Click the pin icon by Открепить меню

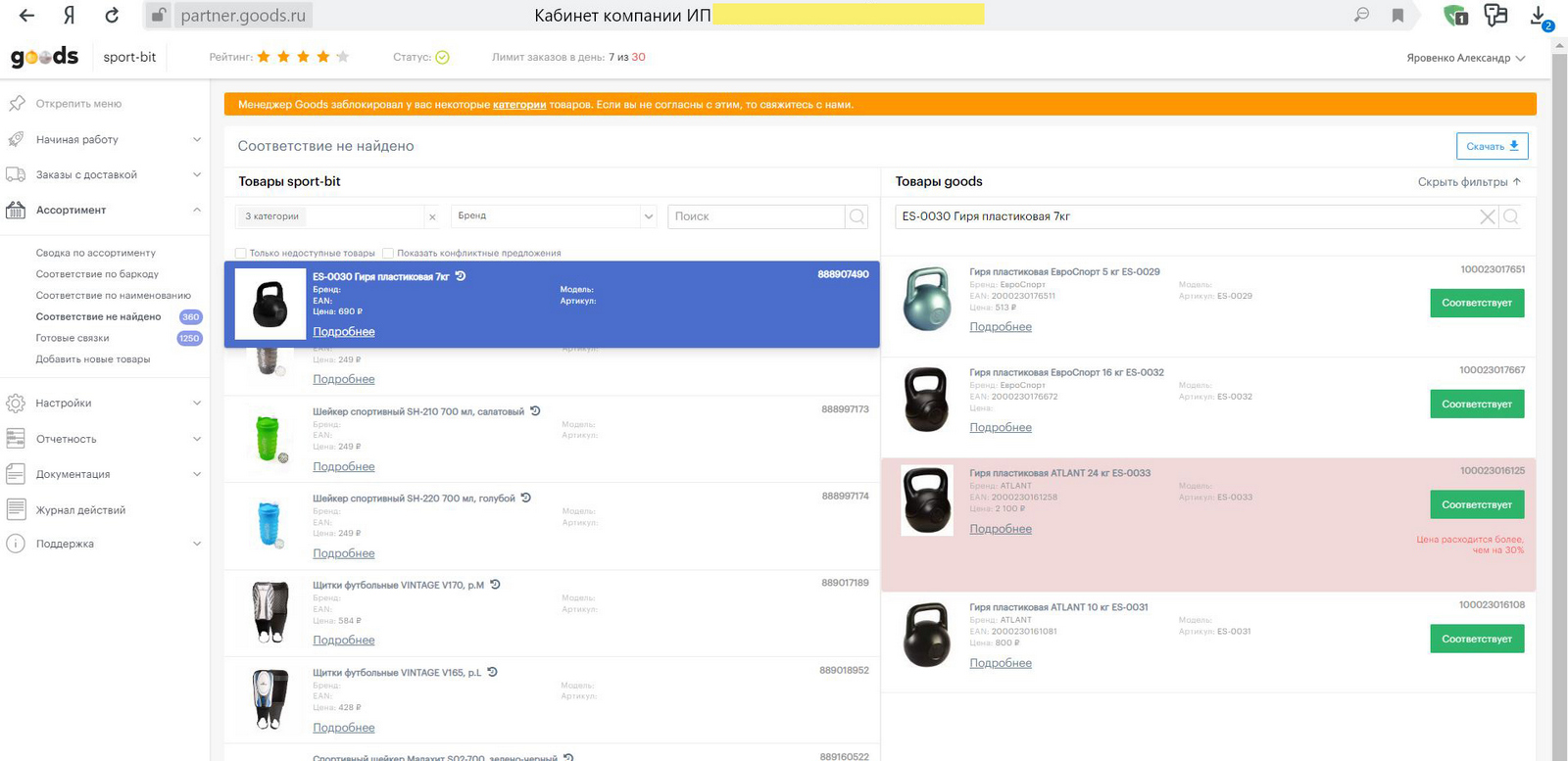16,104
